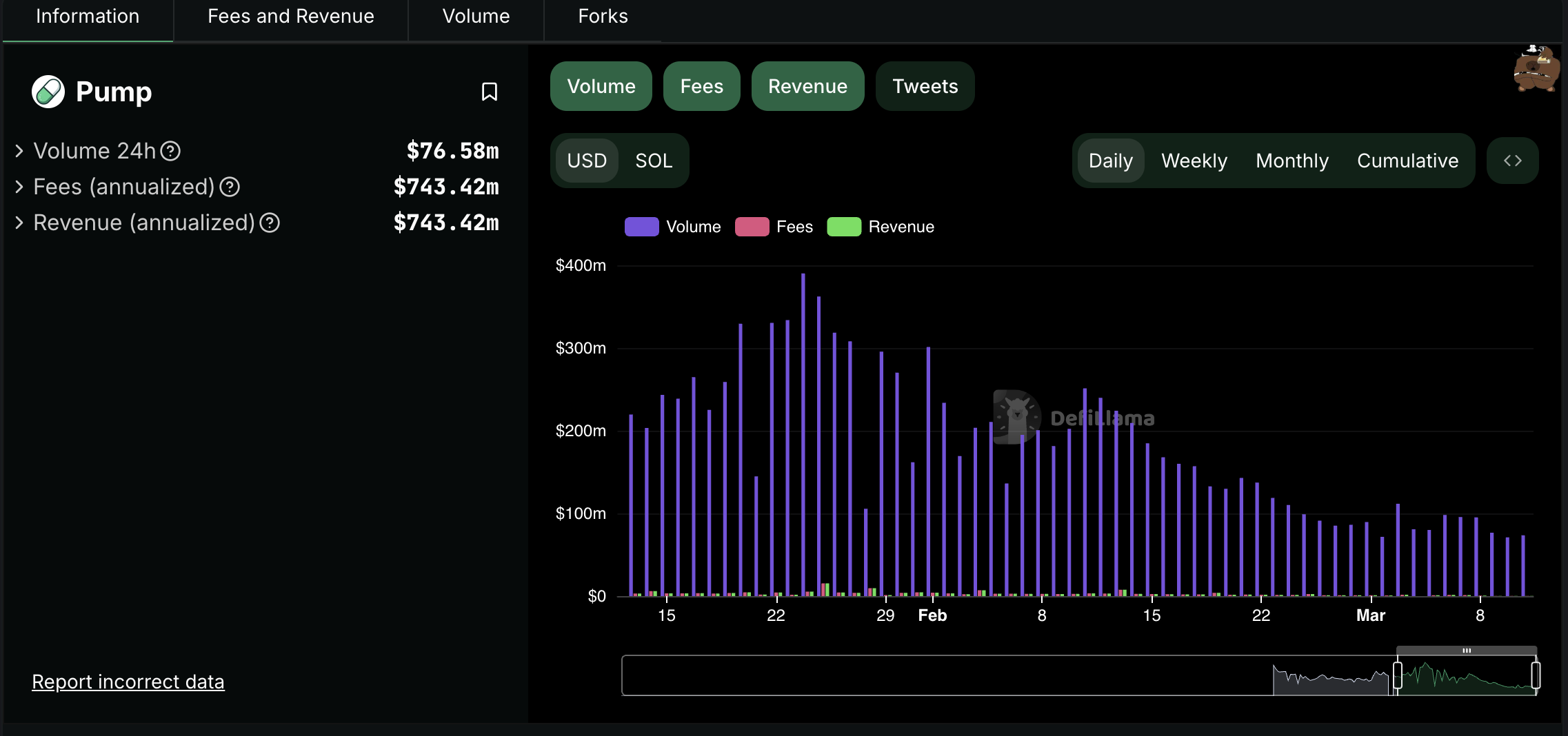Click the green Revenue legend swatch

[x=844, y=227]
